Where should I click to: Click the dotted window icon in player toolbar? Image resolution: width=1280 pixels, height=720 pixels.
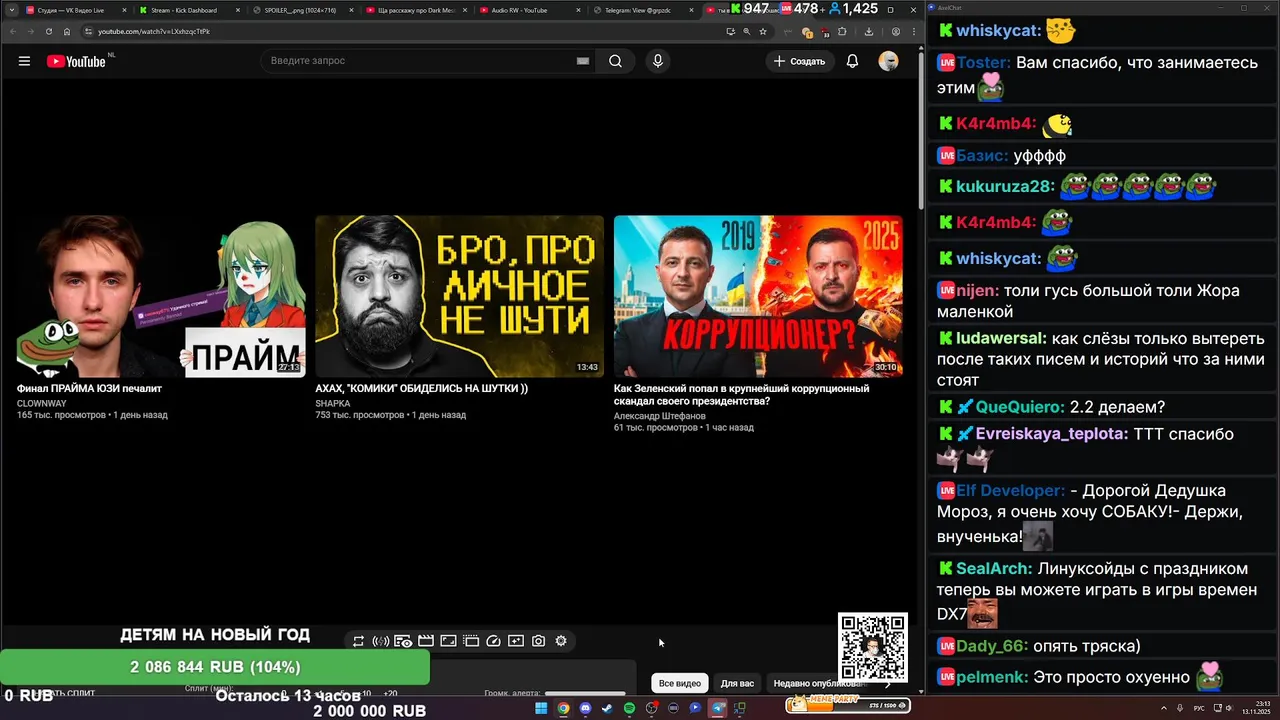click(x=471, y=641)
